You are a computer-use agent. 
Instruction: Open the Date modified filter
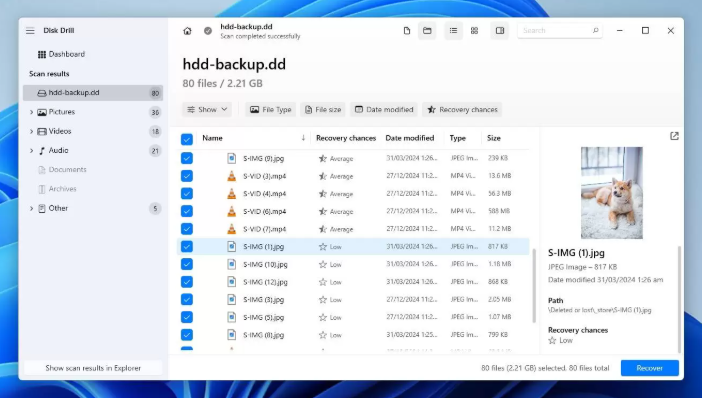tap(384, 109)
